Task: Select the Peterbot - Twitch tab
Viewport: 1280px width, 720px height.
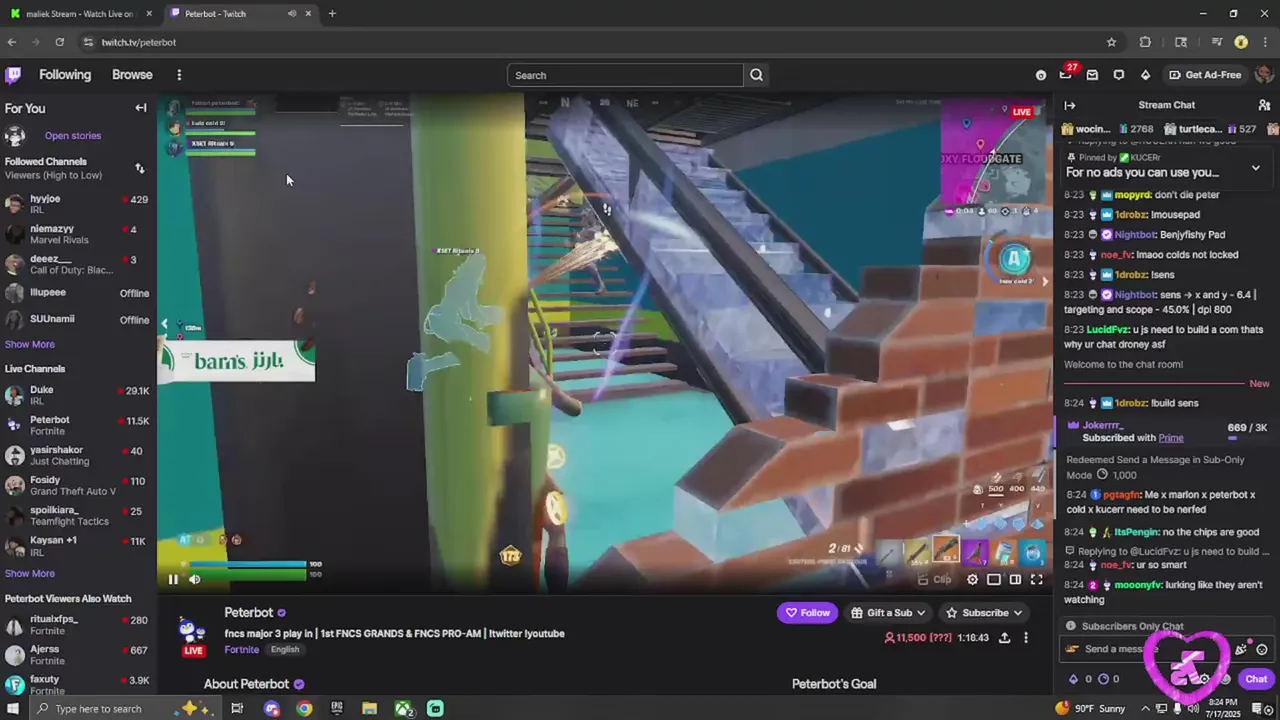Action: (x=240, y=14)
